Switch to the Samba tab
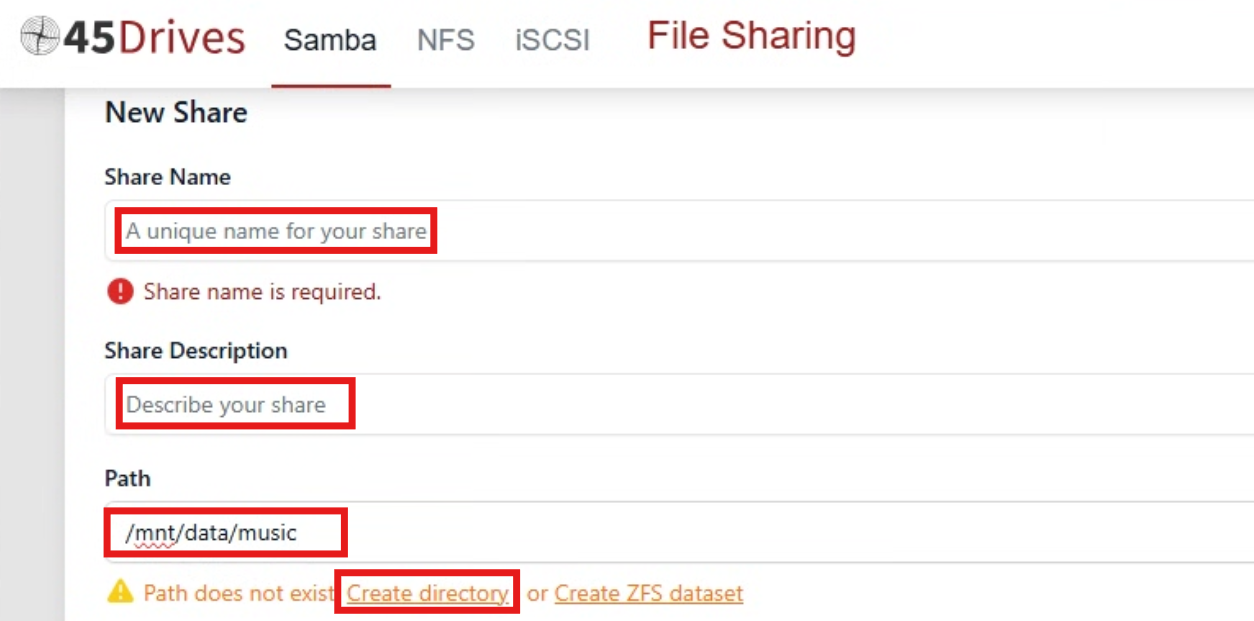1254x621 pixels. (330, 40)
